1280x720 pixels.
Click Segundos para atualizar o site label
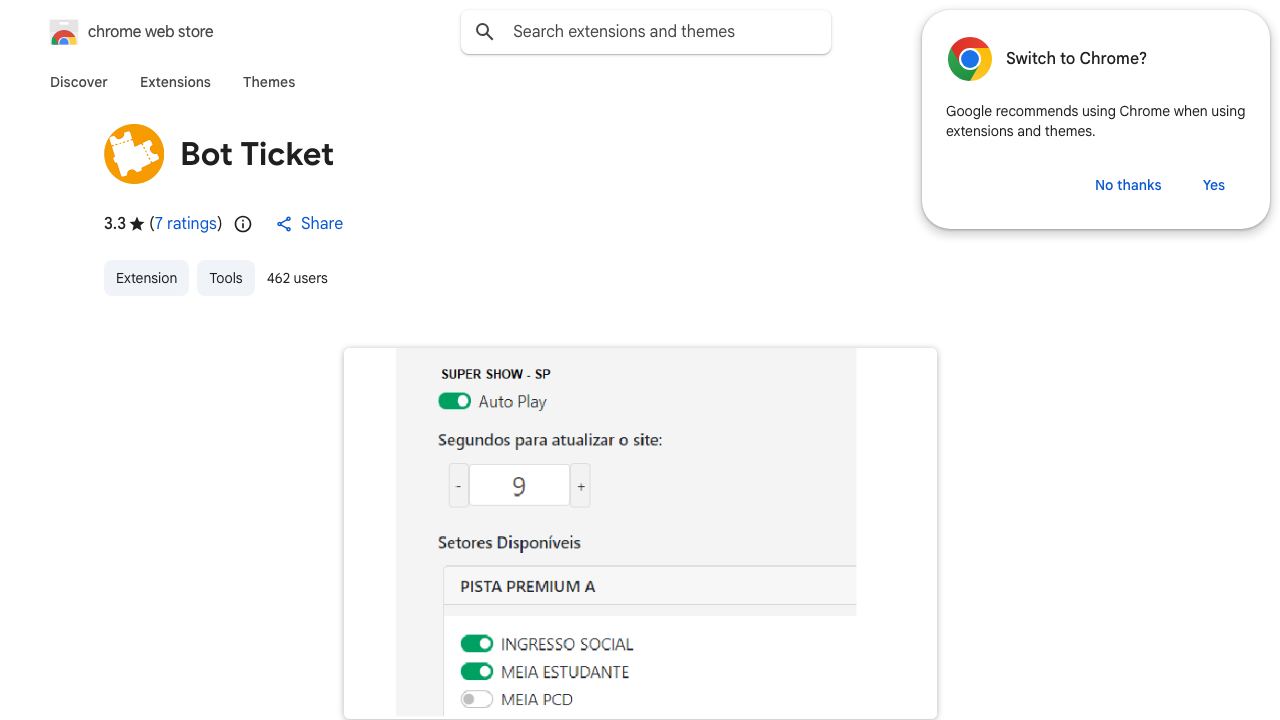click(550, 440)
